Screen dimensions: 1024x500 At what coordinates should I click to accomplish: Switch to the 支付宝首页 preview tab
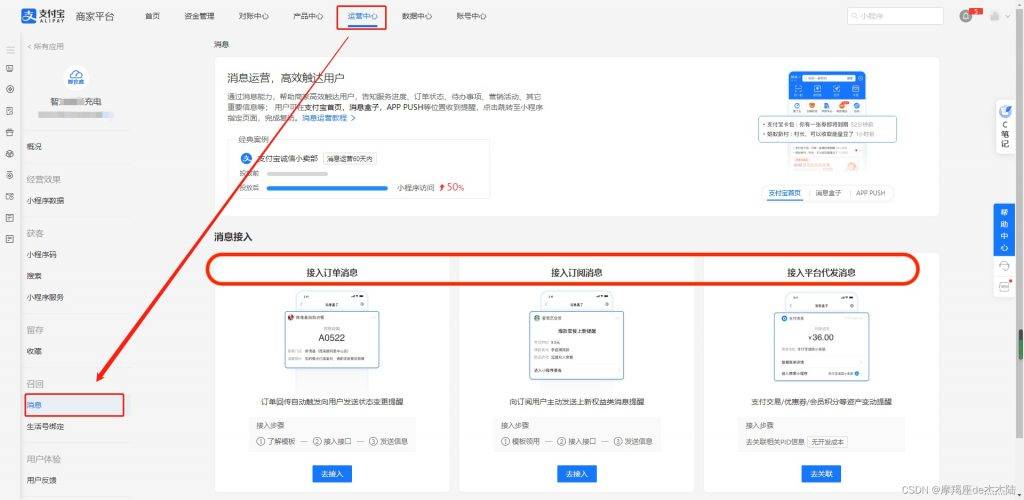[785, 193]
